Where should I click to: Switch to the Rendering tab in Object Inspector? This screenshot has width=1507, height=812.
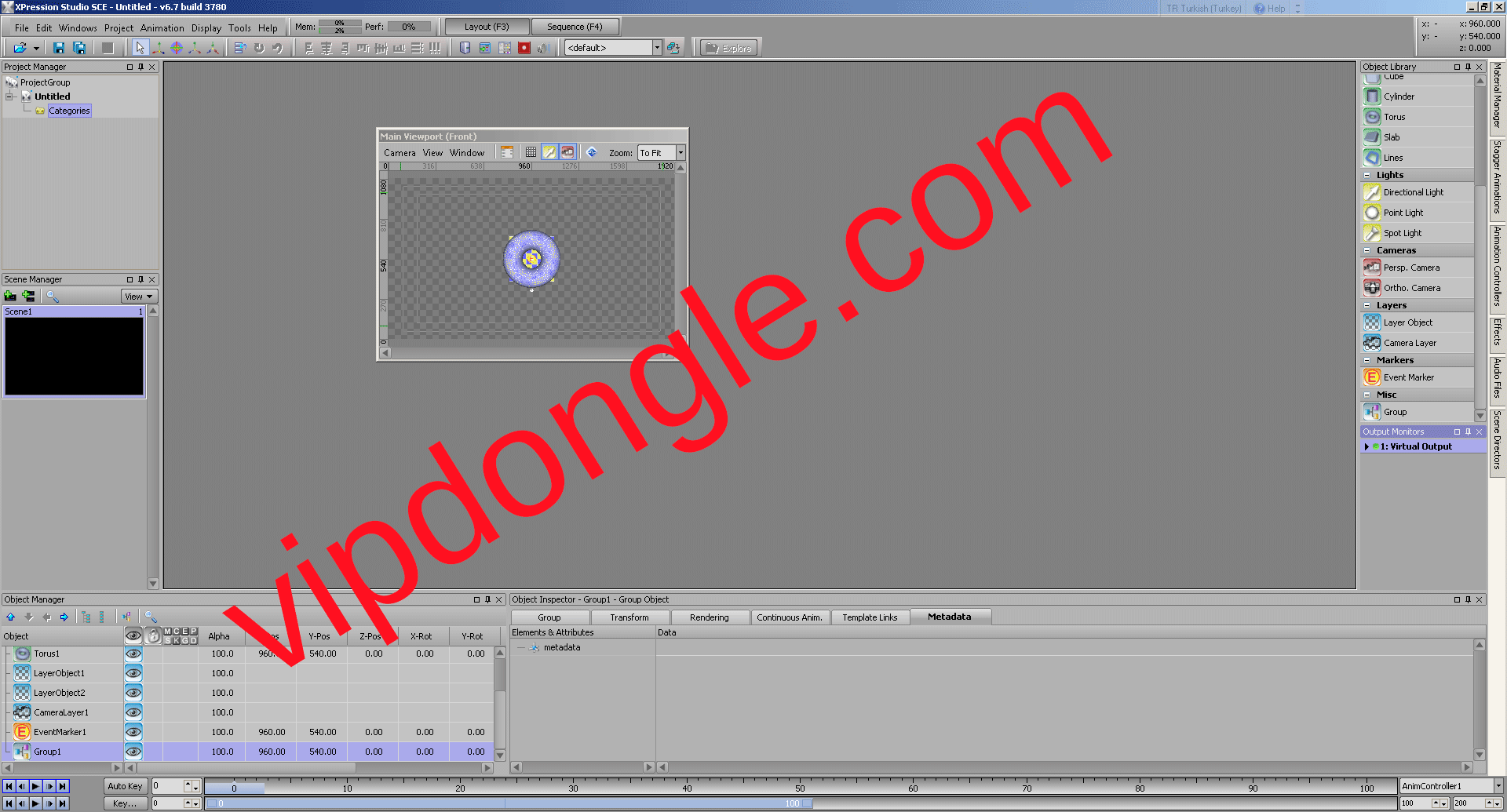(710, 617)
